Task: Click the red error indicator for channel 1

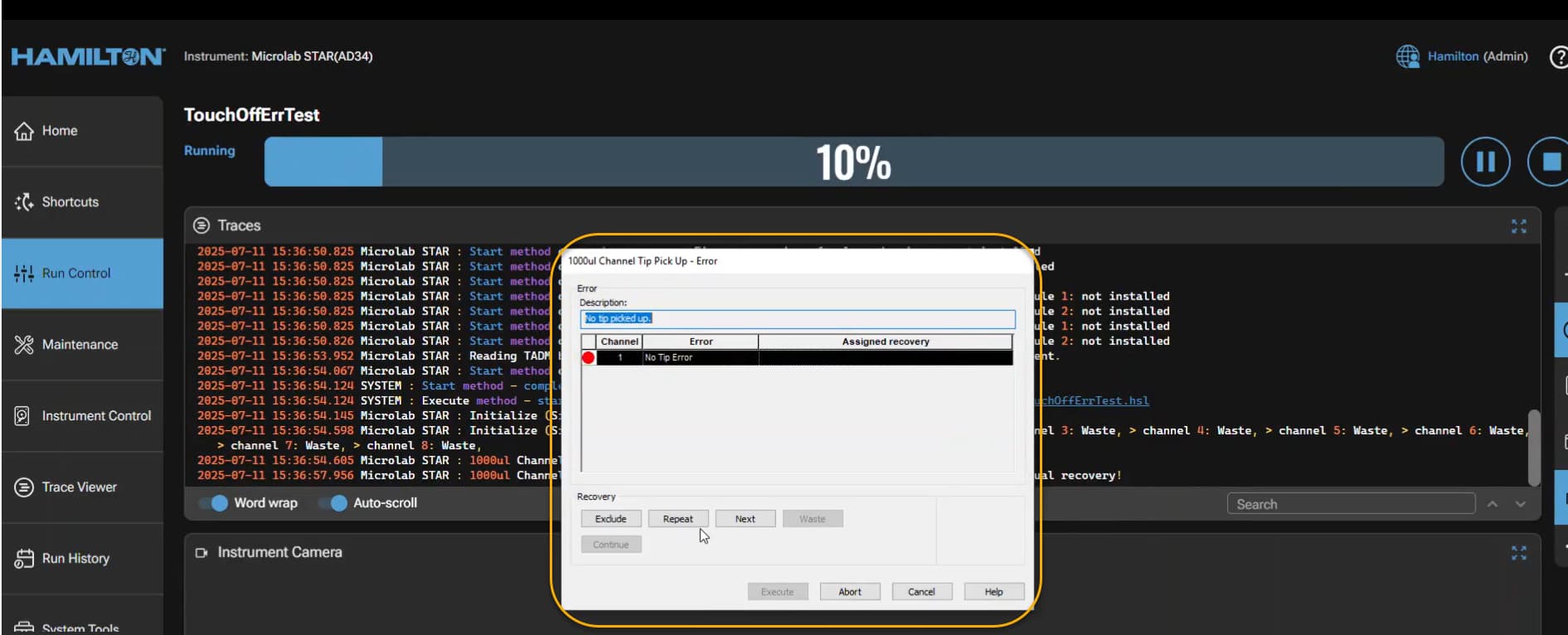Action: (x=589, y=357)
